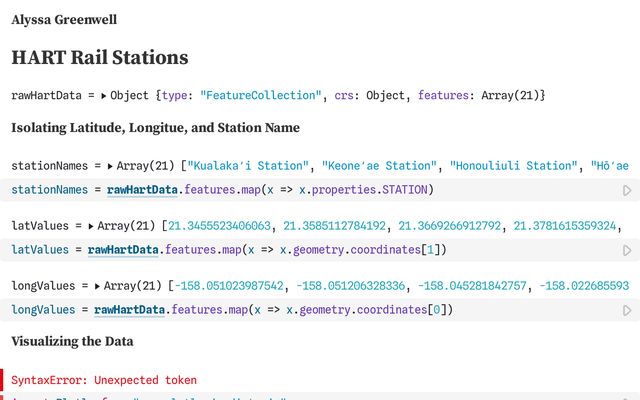Click the "Kualaka'i Station" value

point(248,166)
